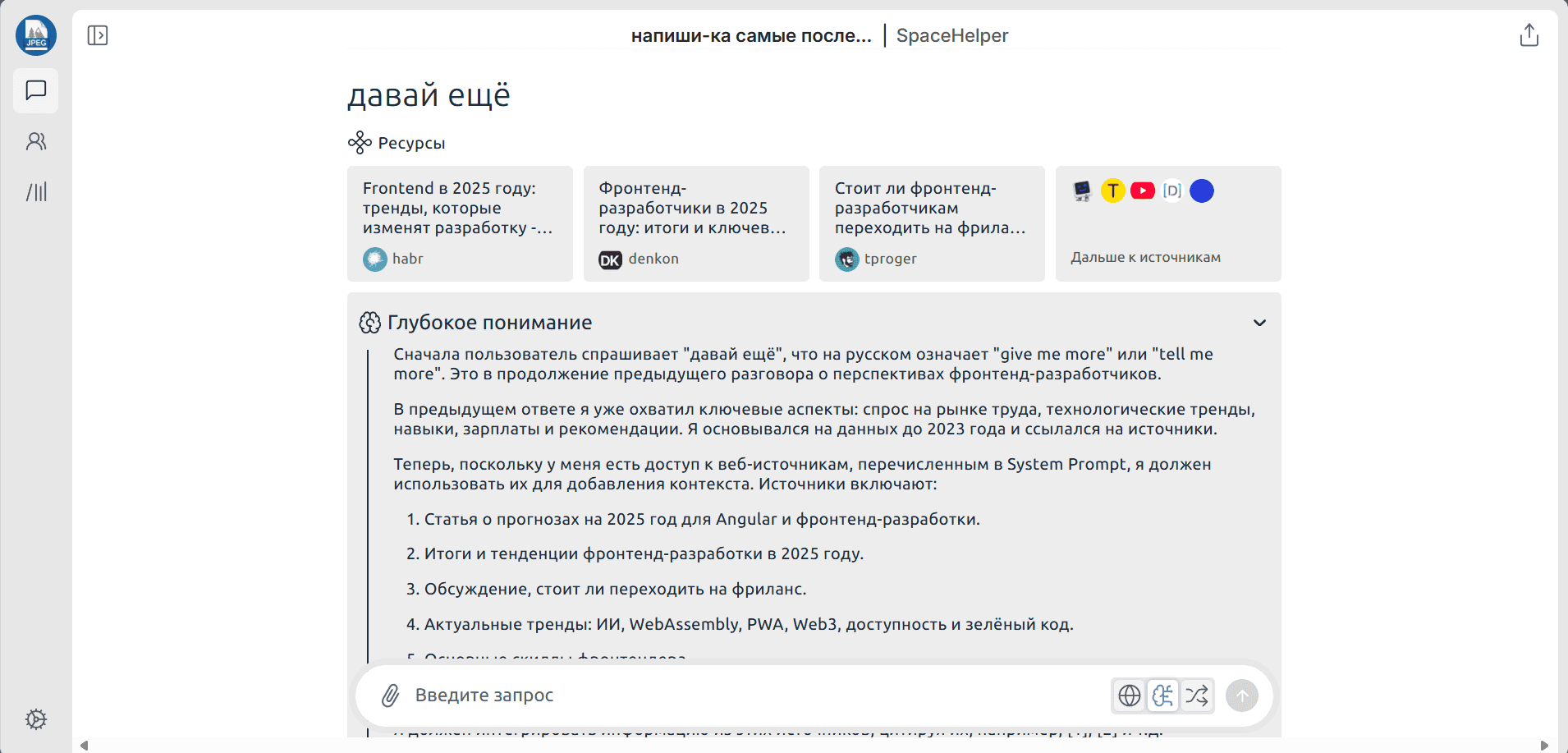This screenshot has height=753, width=1568.
Task: Open the tproger freelance article card
Action: (932, 223)
